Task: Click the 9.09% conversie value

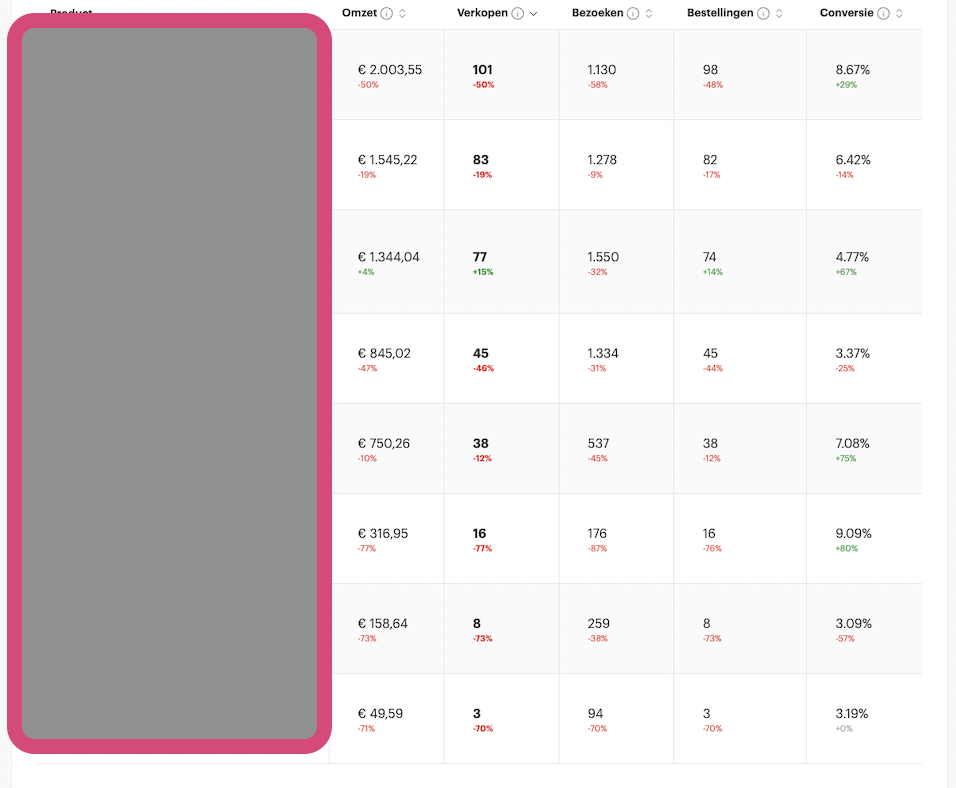Action: [854, 534]
